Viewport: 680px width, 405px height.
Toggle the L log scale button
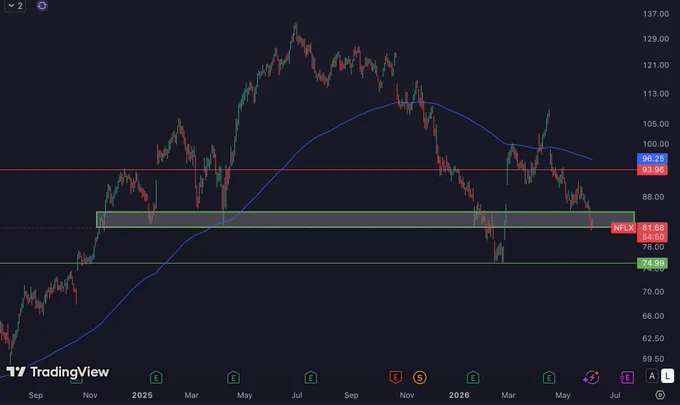click(x=668, y=376)
